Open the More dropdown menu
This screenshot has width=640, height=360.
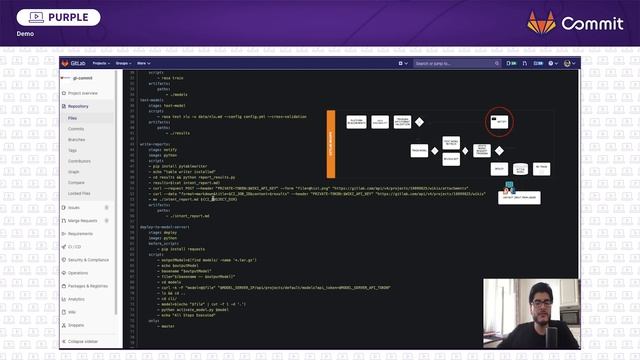(x=144, y=63)
